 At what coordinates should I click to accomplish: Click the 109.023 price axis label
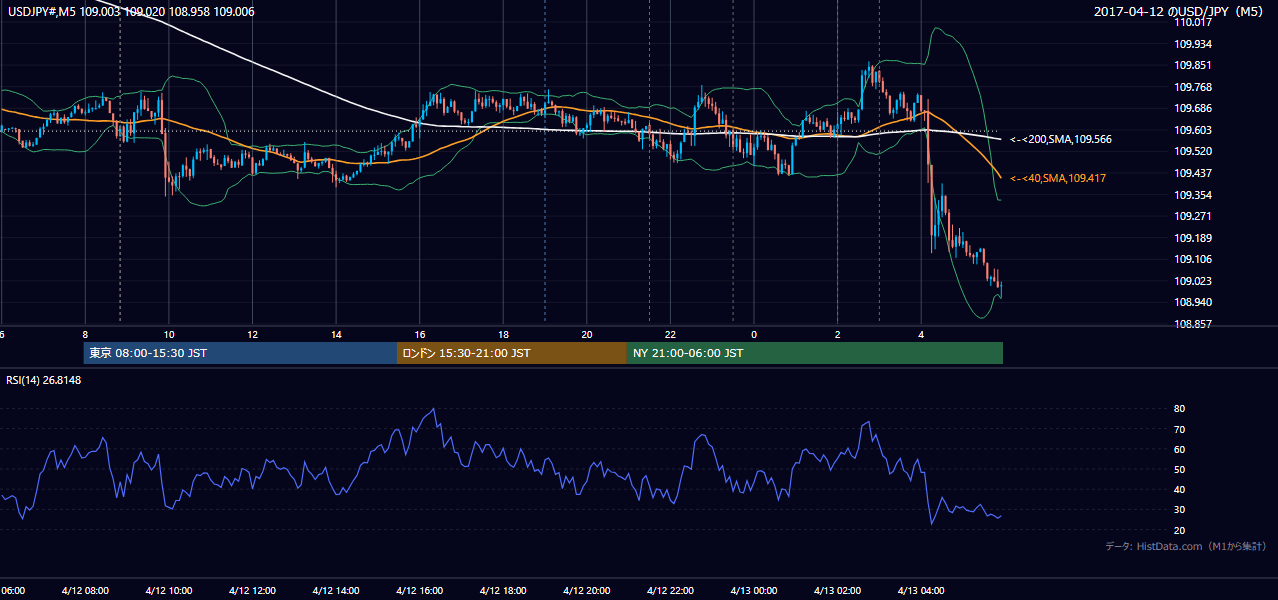[1195, 281]
